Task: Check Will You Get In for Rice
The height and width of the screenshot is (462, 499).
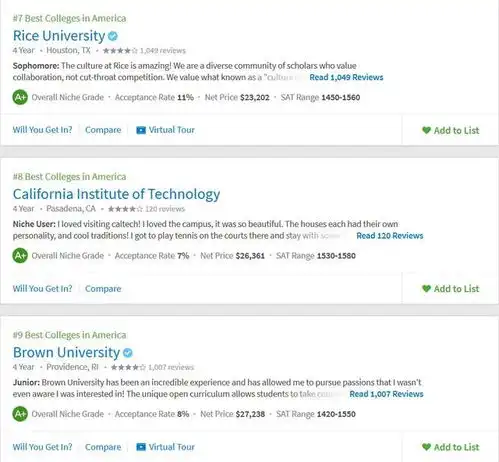Action: [42, 130]
